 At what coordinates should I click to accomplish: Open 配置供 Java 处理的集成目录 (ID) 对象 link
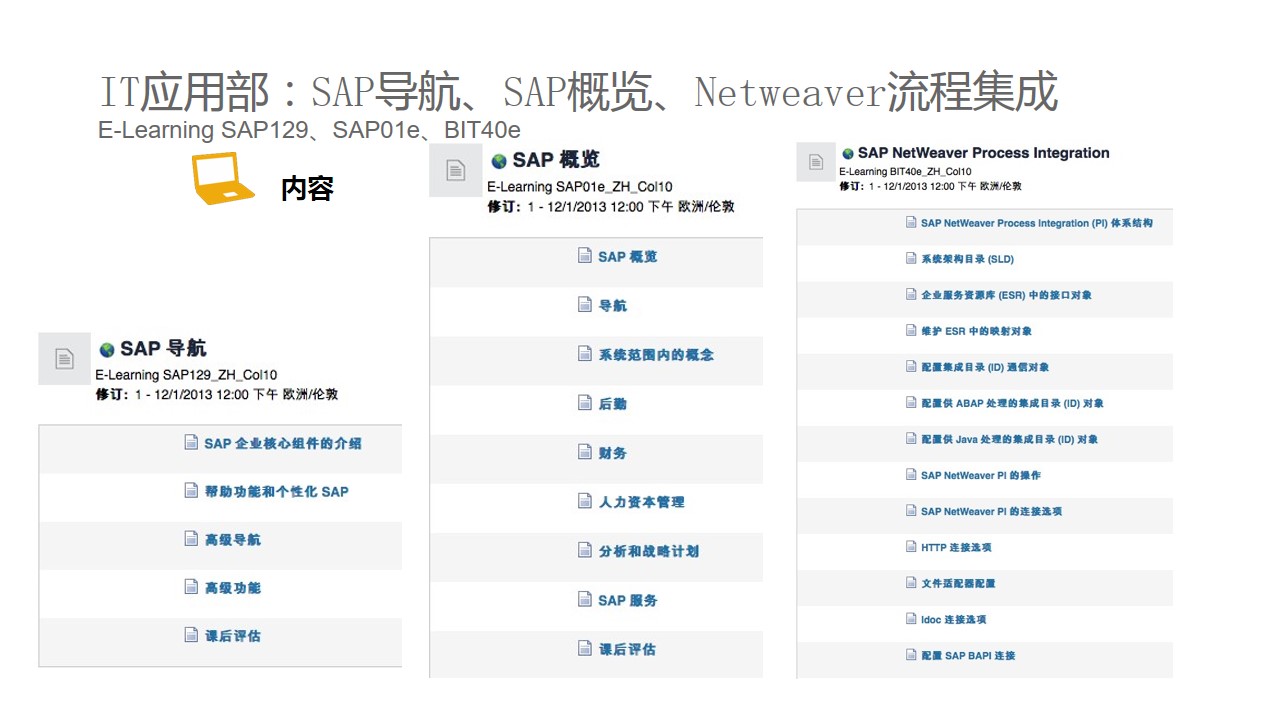click(1009, 439)
